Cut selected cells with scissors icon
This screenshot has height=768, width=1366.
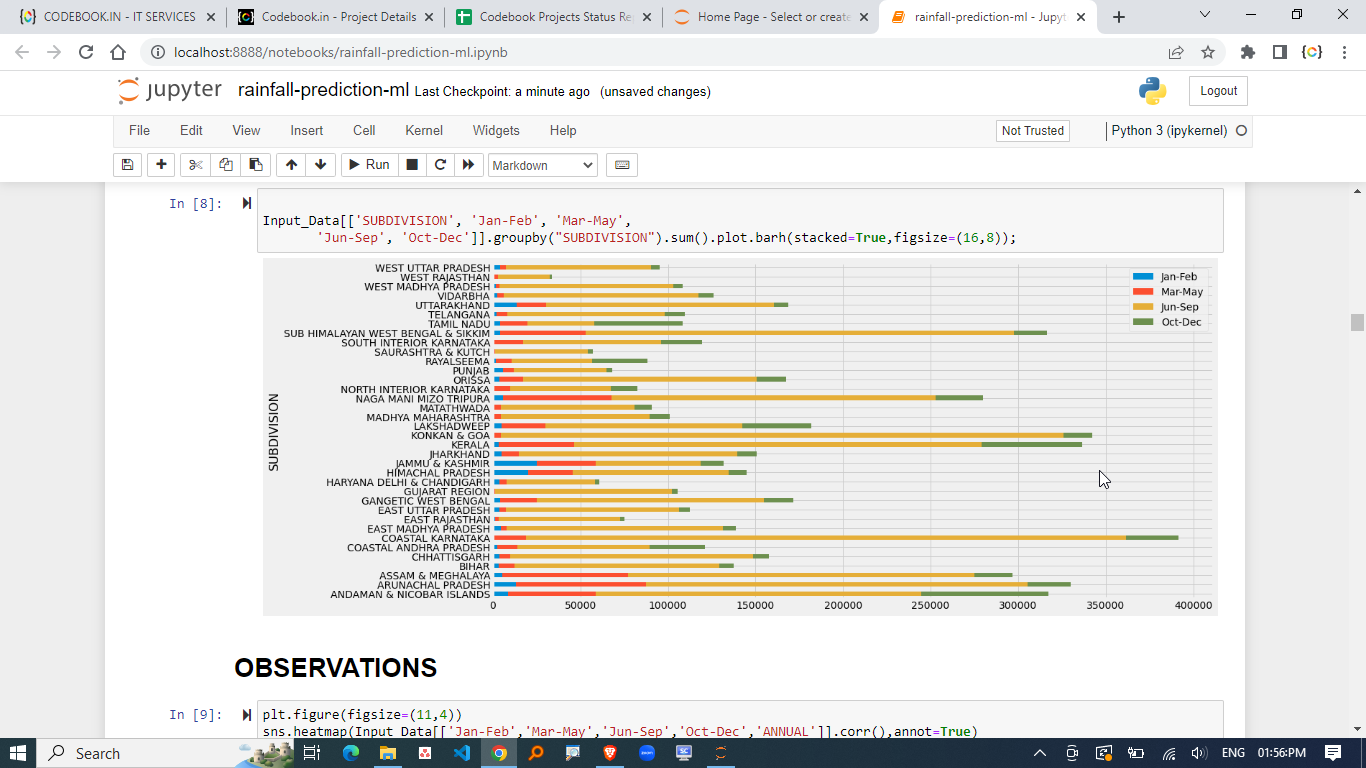(195, 165)
